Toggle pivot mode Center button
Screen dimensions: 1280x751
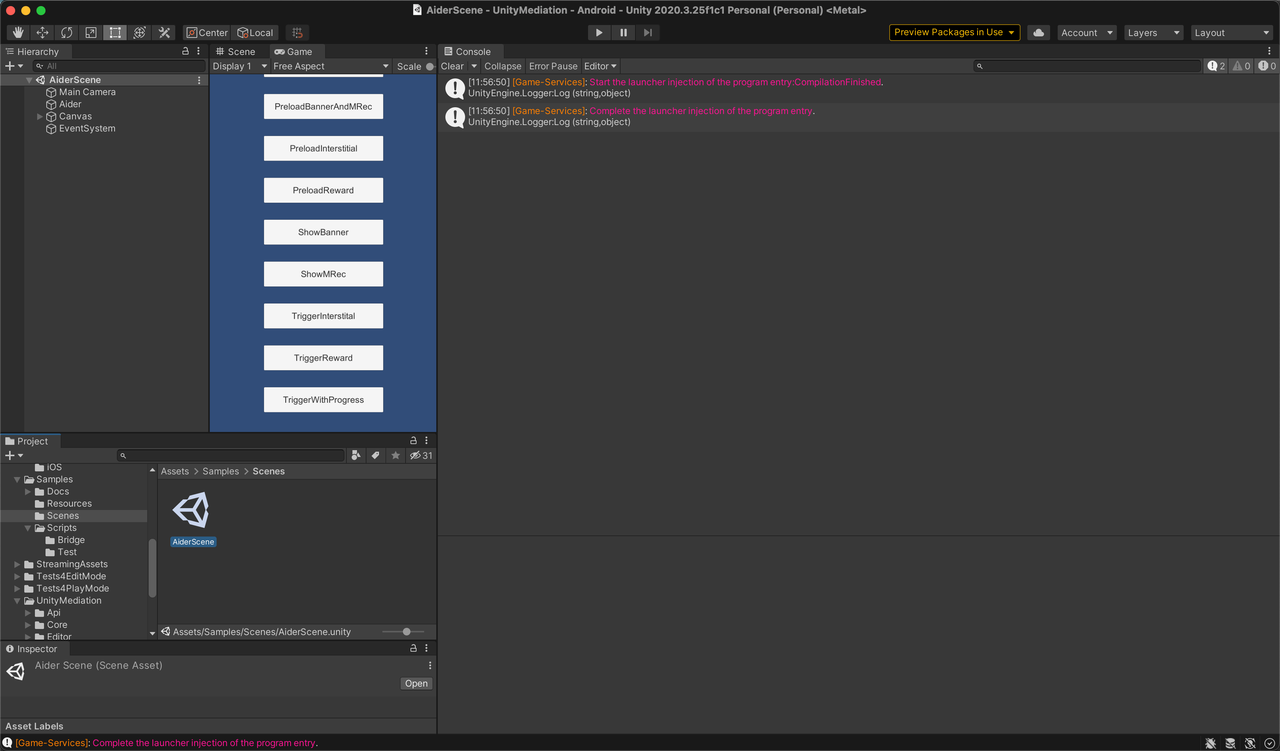[207, 33]
